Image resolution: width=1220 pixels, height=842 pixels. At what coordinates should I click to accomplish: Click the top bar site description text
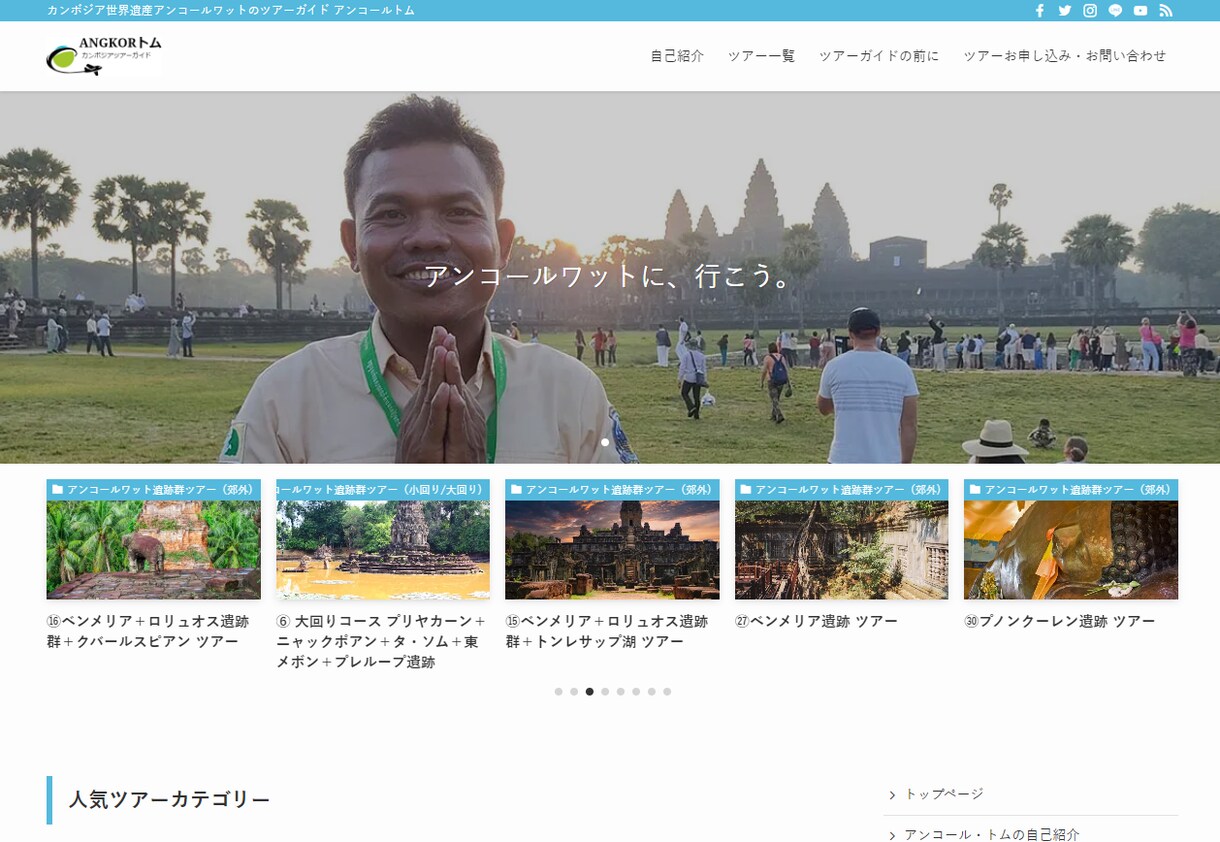[231, 10]
